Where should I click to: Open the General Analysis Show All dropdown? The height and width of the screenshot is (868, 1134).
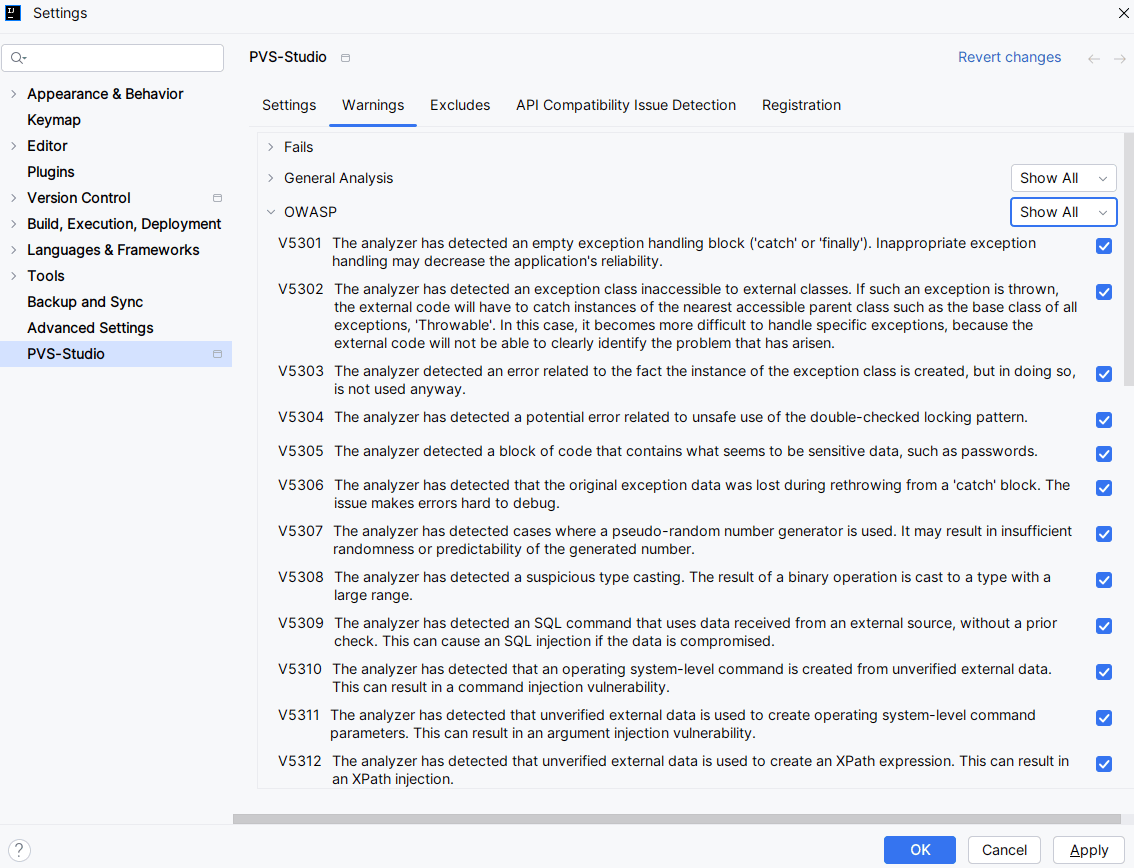click(x=1063, y=178)
